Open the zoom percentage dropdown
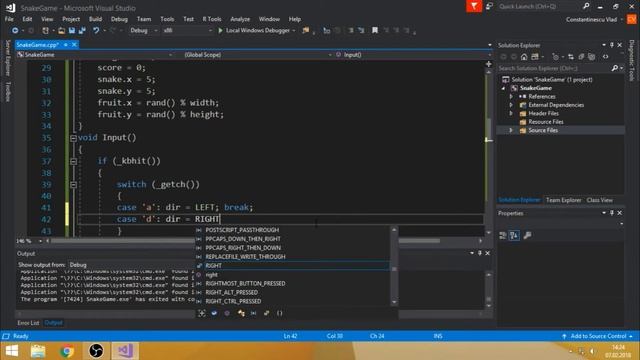Screen dimensions: 640x360 tap(40, 241)
